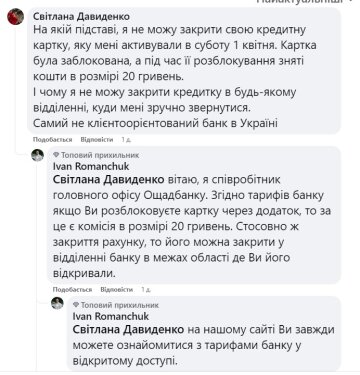The width and height of the screenshot is (360, 375).
Task: Open Ivan Romanchuk name in second reply
Action: point(111,316)
